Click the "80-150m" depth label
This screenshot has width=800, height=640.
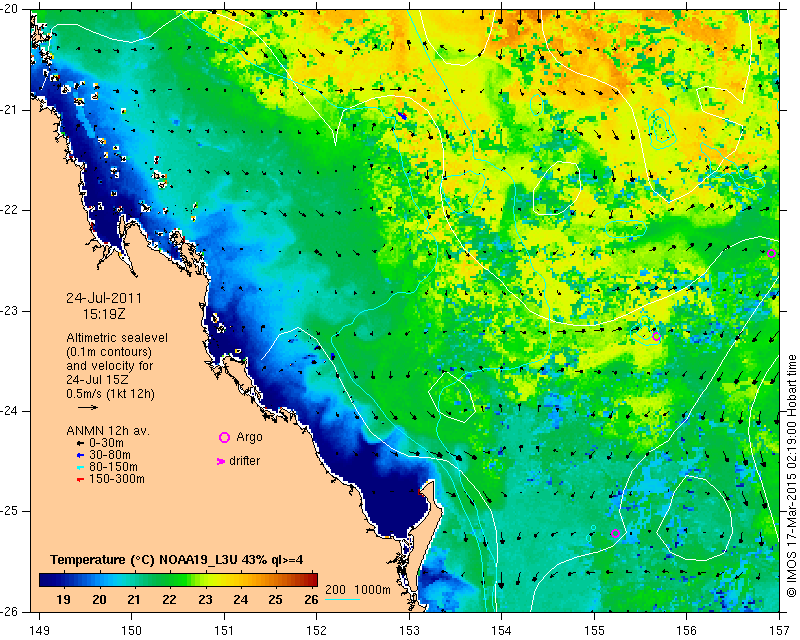point(113,467)
